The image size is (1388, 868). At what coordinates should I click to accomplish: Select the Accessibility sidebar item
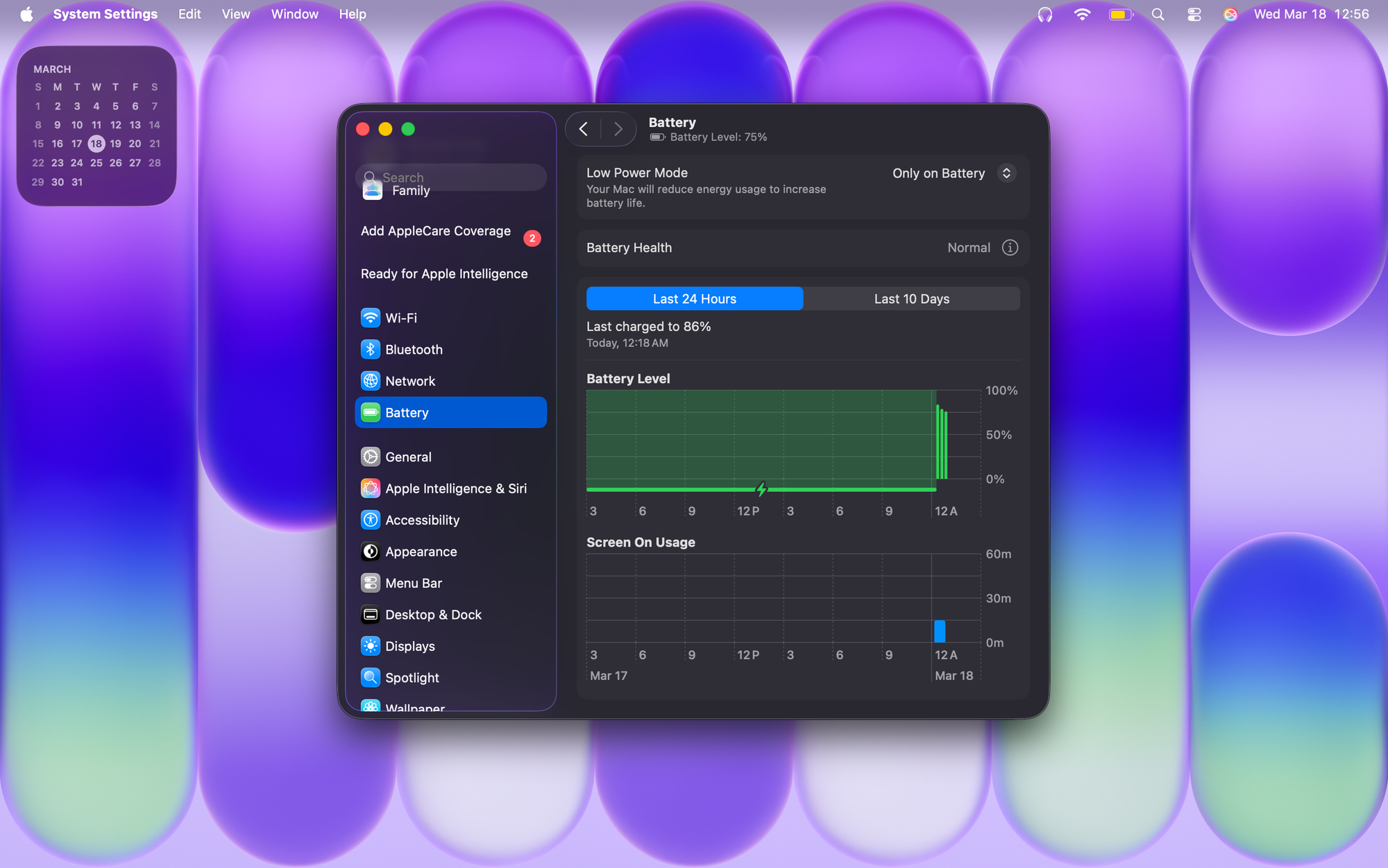(x=422, y=520)
